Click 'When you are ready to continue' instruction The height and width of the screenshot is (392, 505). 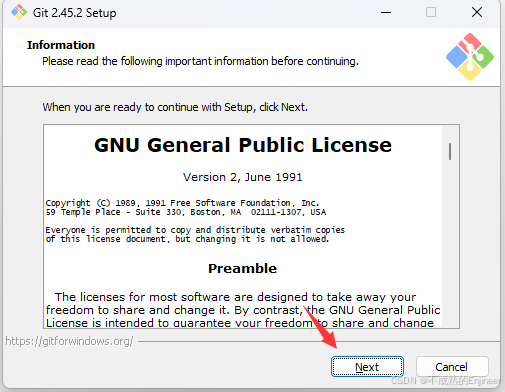click(x=175, y=107)
